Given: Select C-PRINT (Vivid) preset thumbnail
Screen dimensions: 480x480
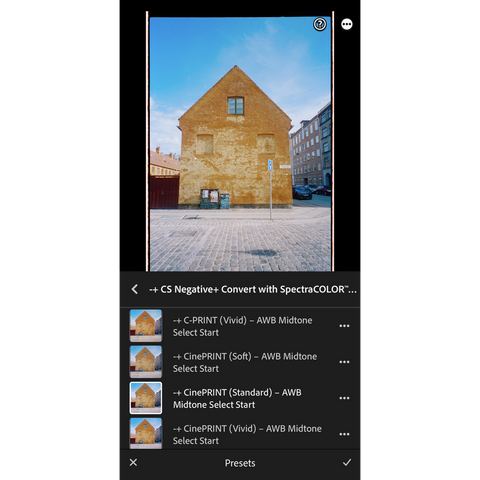Looking at the screenshot, I should point(146,326).
